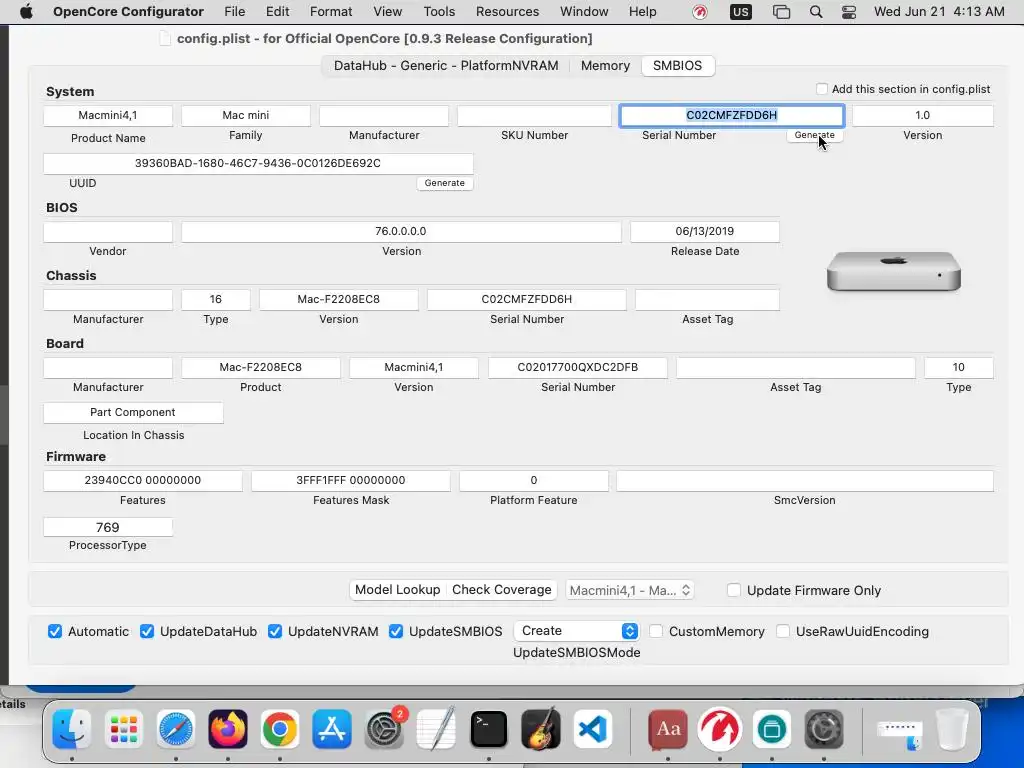Open Spotlight search
The image size is (1024, 768).
pos(816,12)
